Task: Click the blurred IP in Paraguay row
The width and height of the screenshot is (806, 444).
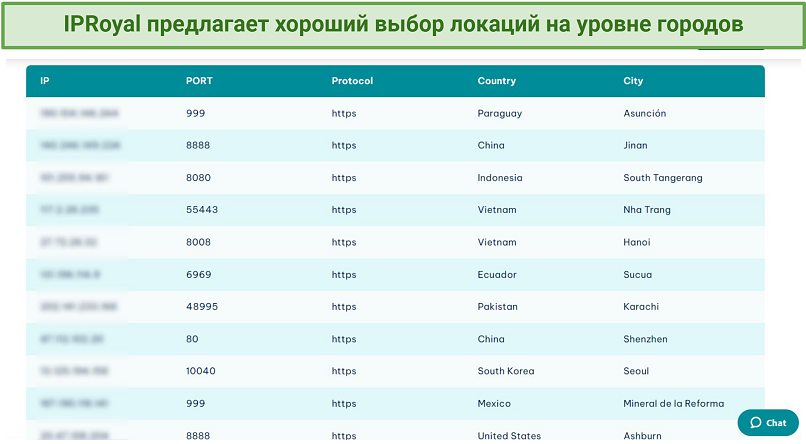Action: pos(79,113)
